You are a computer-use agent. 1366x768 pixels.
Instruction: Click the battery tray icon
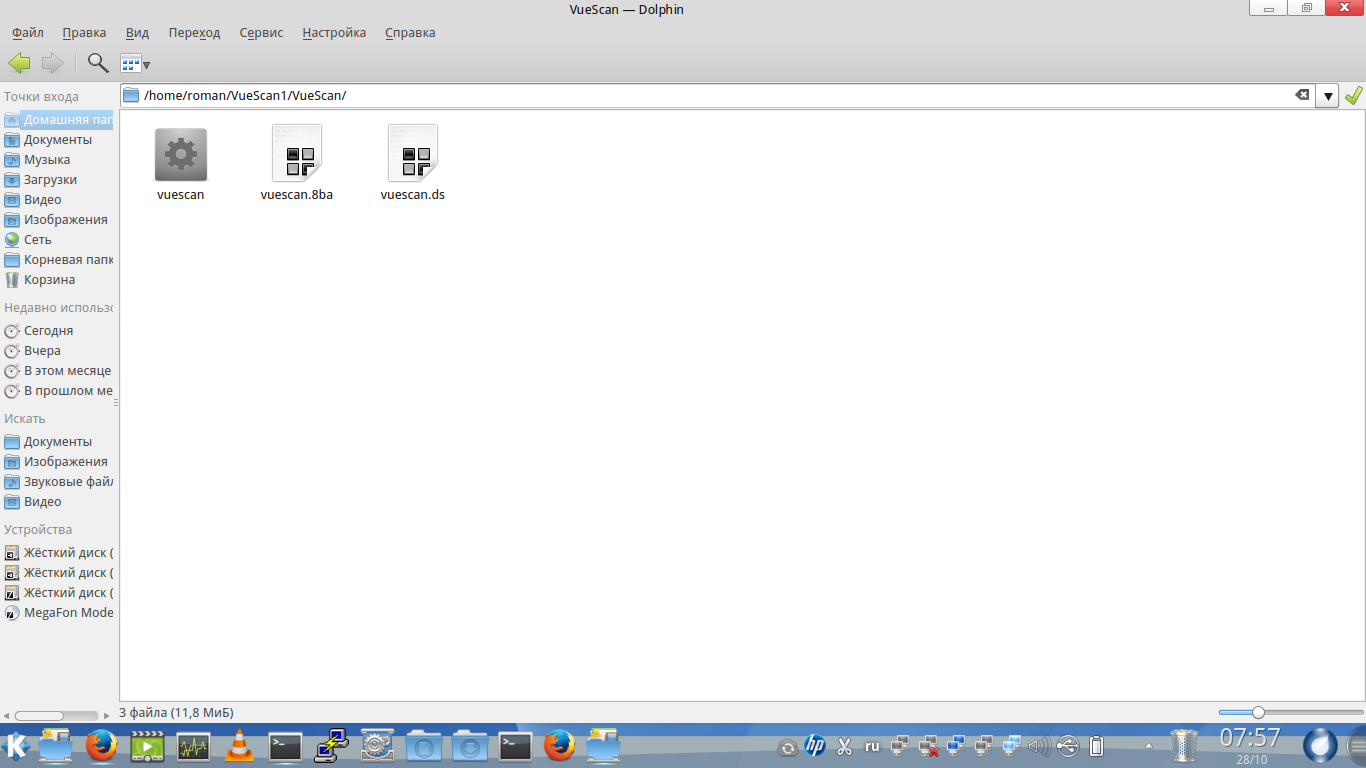[1096, 746]
